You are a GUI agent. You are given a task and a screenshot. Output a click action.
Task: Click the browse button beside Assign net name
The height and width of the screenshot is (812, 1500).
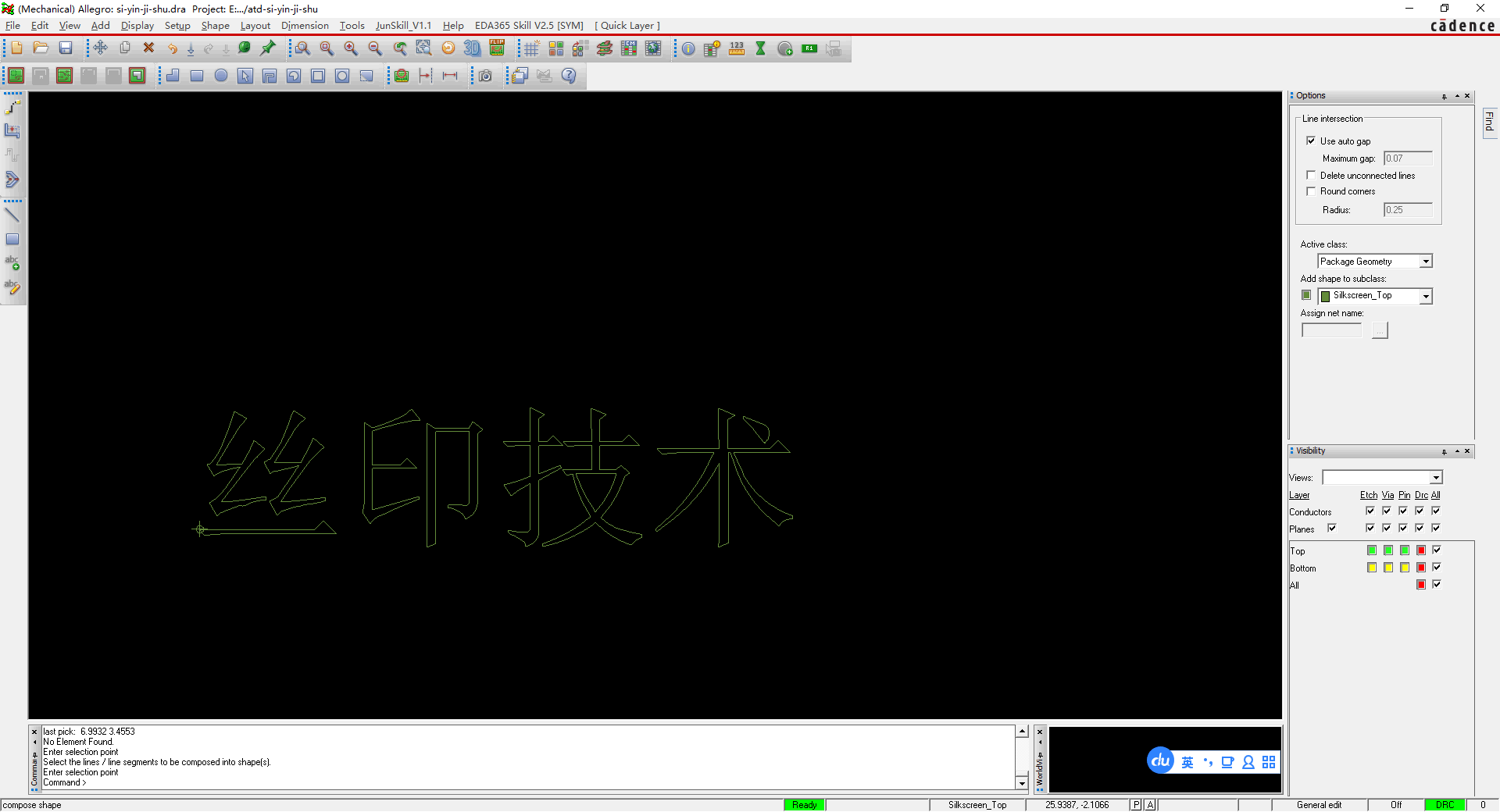[x=1380, y=330]
